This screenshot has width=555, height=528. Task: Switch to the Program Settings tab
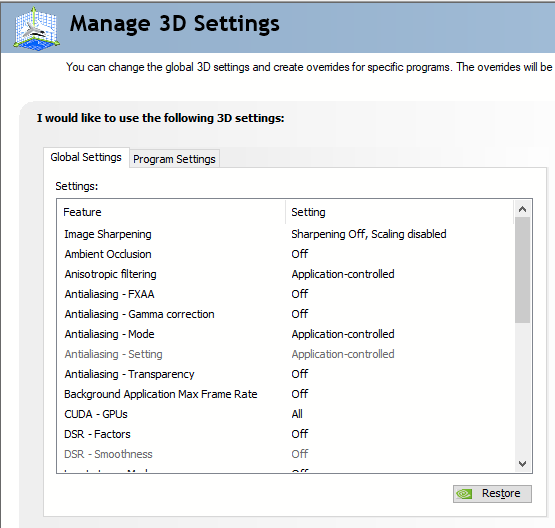pos(174,159)
